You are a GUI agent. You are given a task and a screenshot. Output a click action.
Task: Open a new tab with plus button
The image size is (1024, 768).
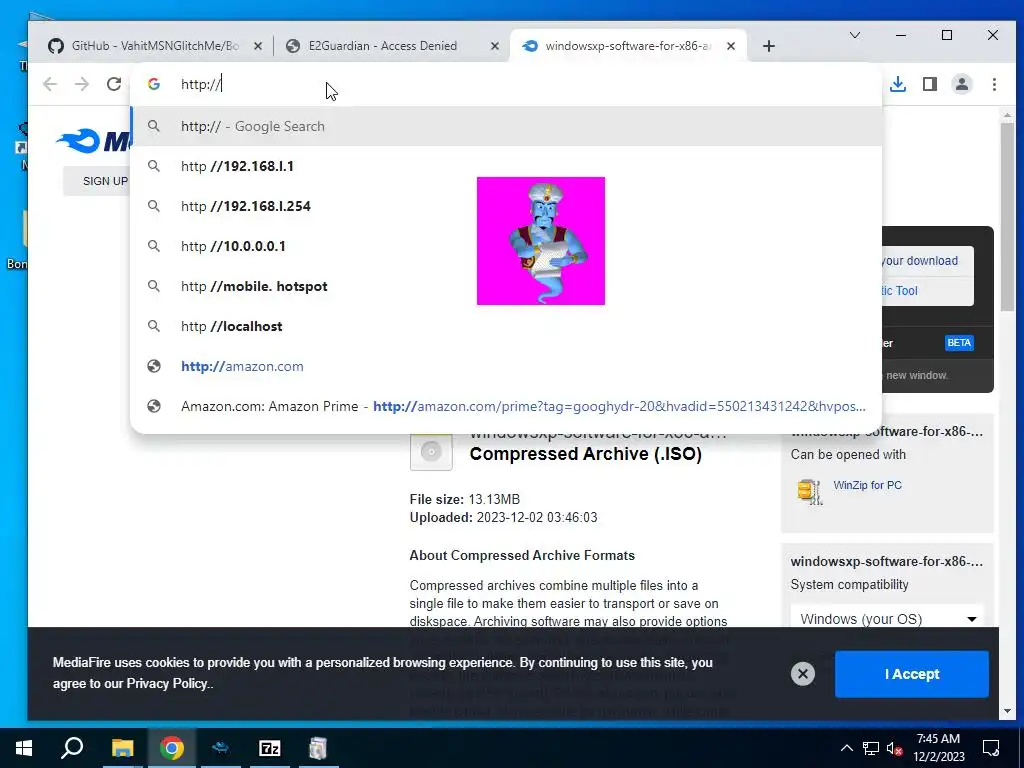(x=769, y=46)
